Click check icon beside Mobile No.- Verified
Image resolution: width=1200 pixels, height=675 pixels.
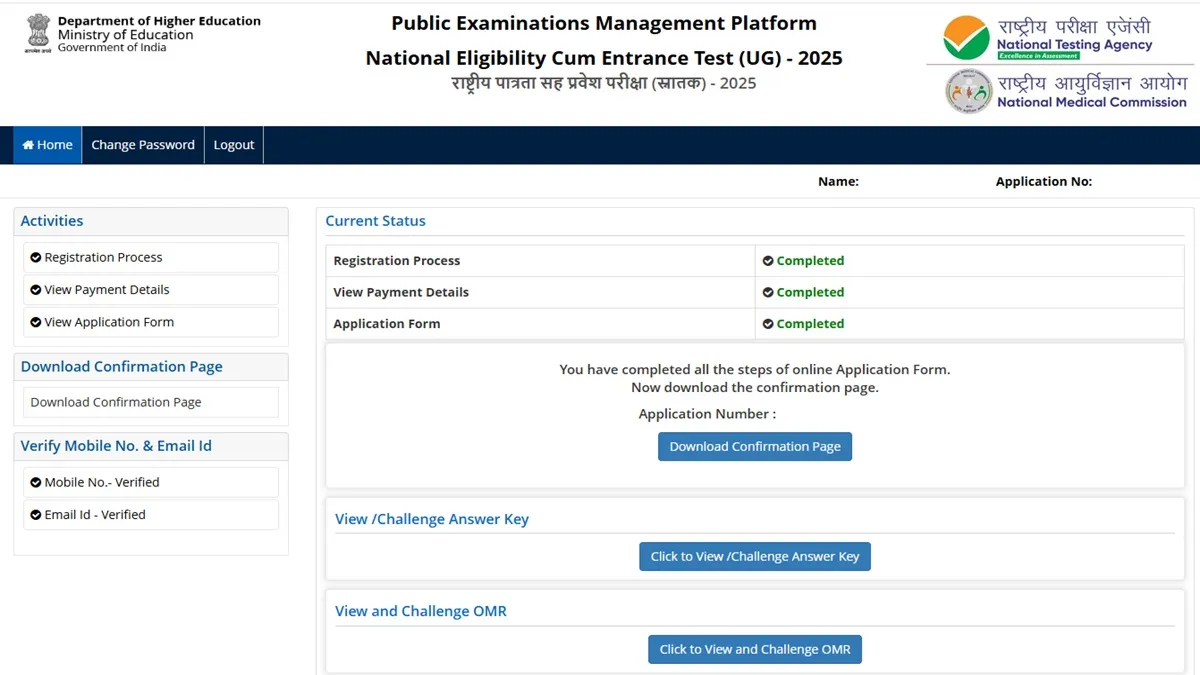36,482
